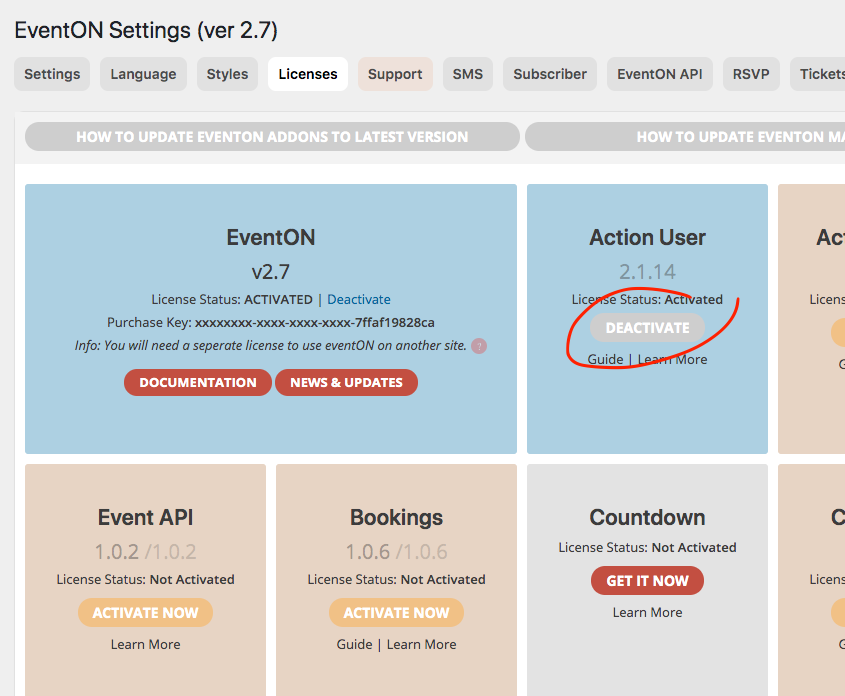845x696 pixels.
Task: Open the SMS tab
Action: click(468, 74)
